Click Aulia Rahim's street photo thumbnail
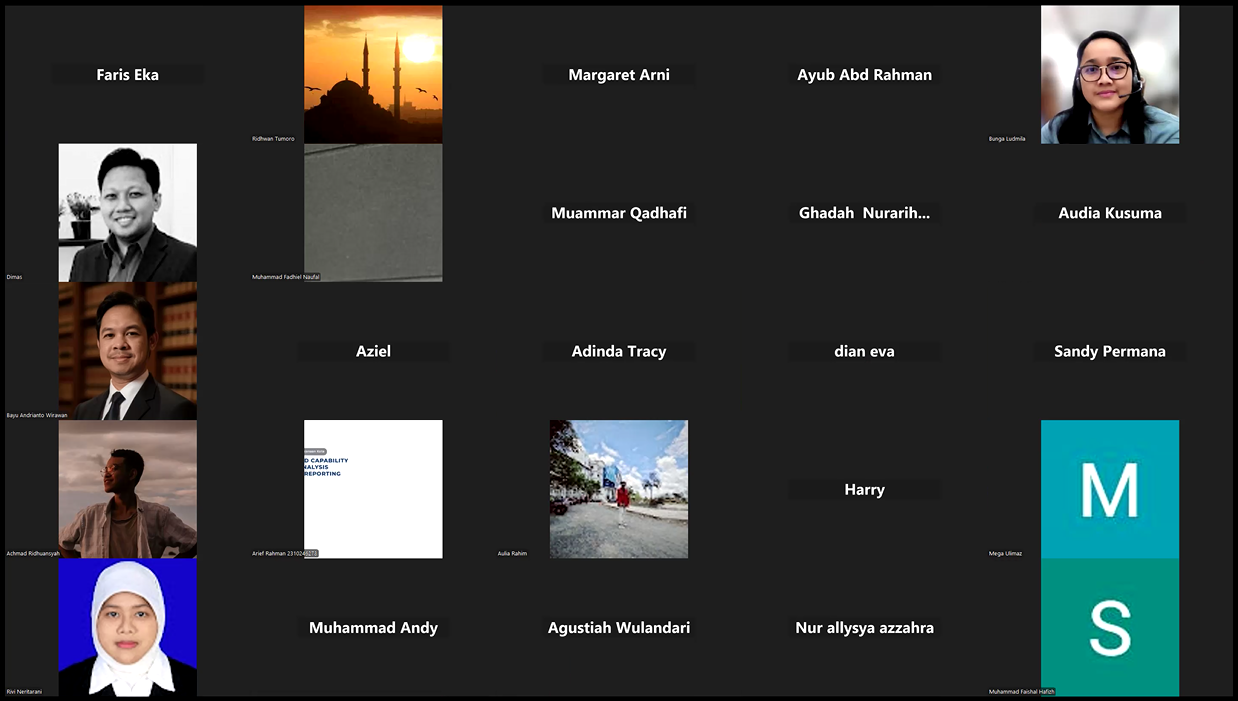1238x701 pixels. (x=619, y=489)
